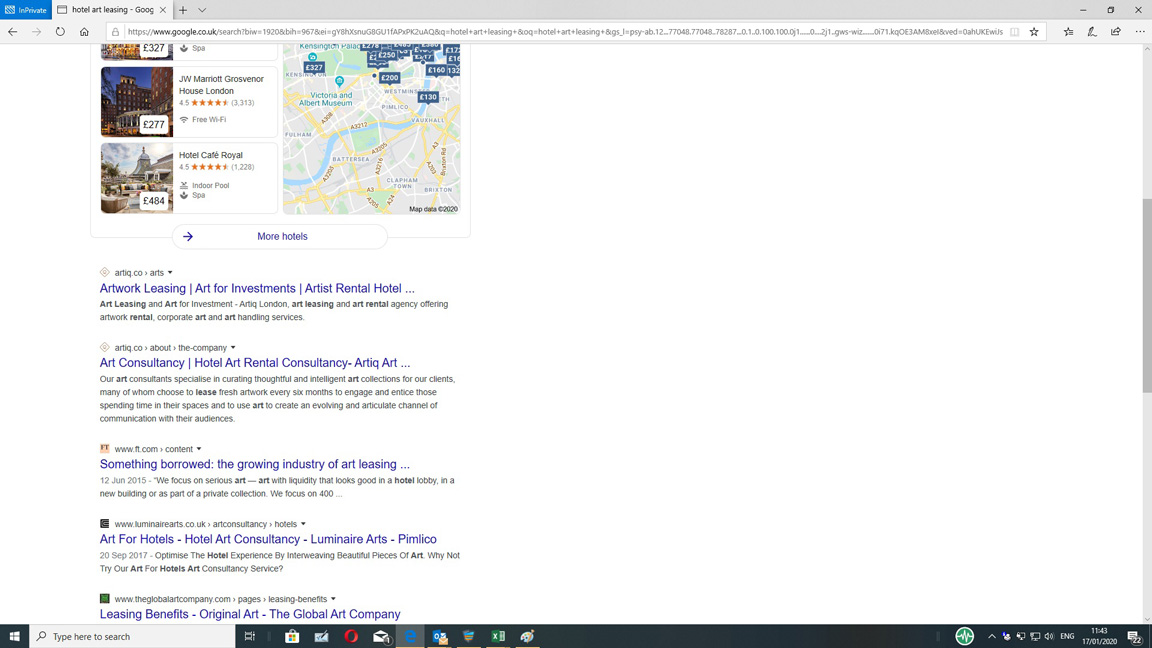
Task: Add page to favorites with star icon
Action: click(1034, 32)
